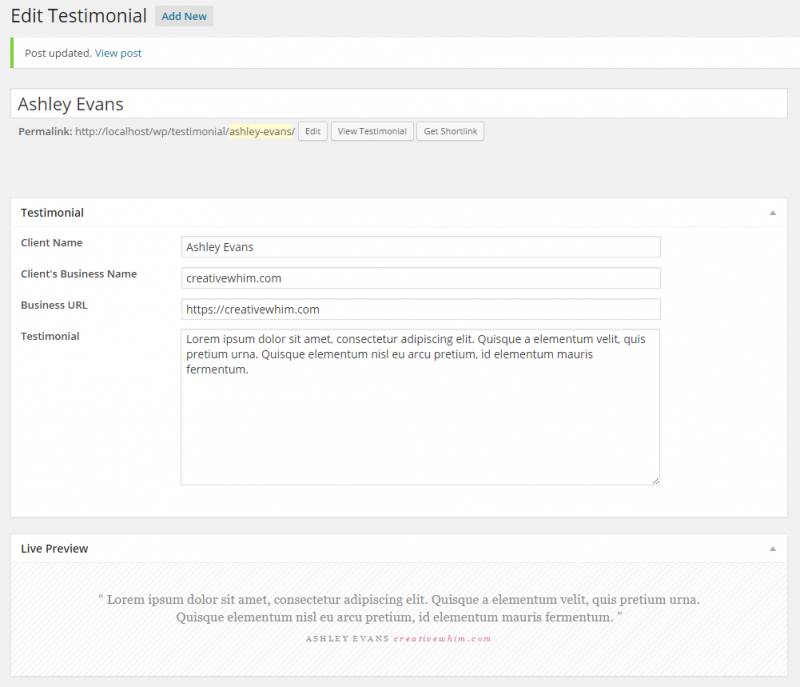Click the Get Shortlink button
This screenshot has height=687, width=800.
450,132
